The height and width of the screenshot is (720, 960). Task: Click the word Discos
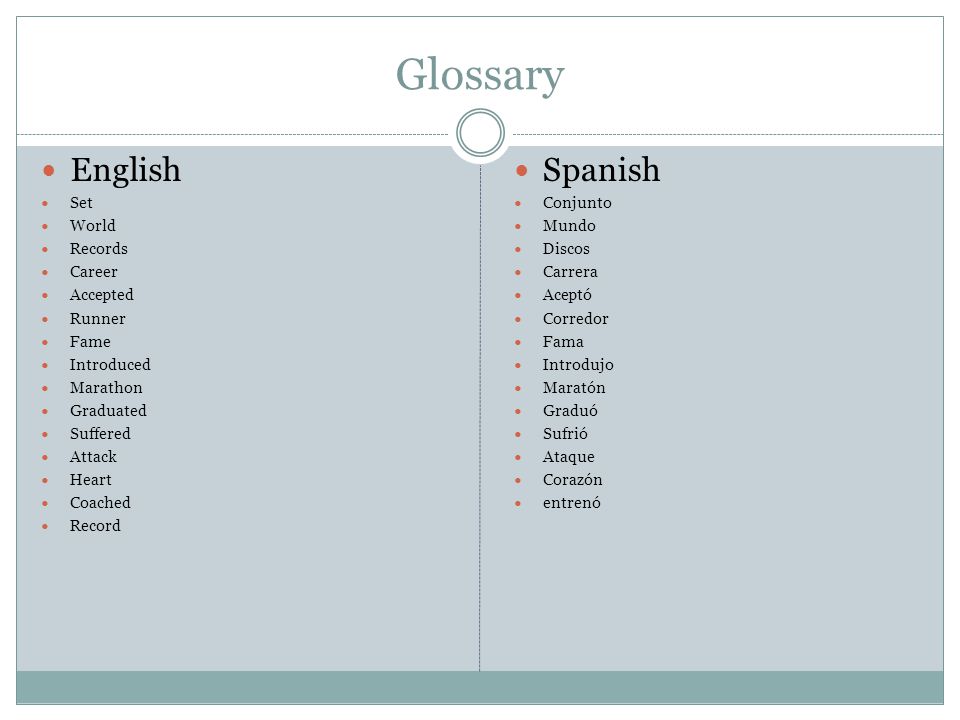pyautogui.click(x=566, y=249)
